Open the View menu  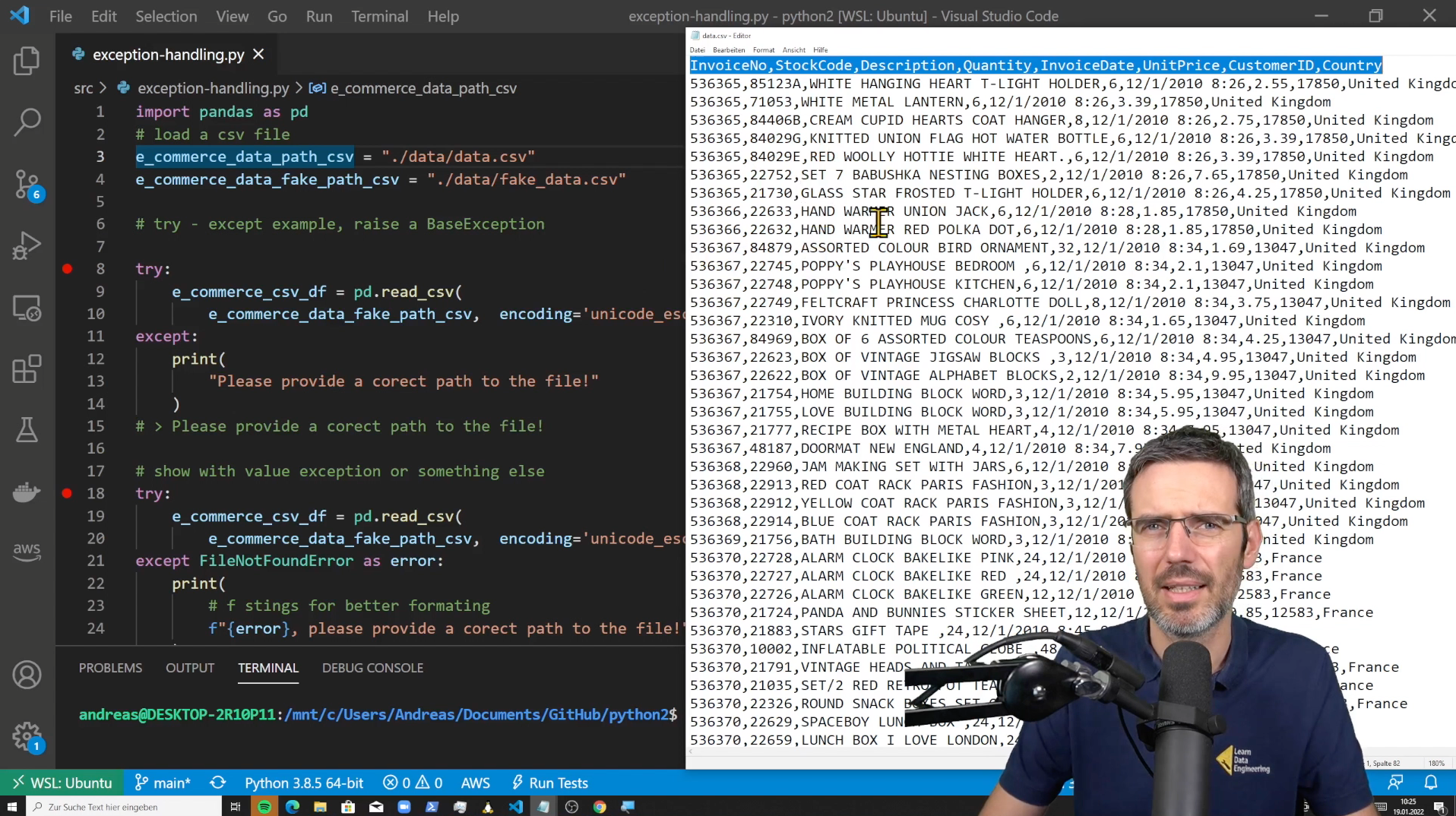point(232,16)
